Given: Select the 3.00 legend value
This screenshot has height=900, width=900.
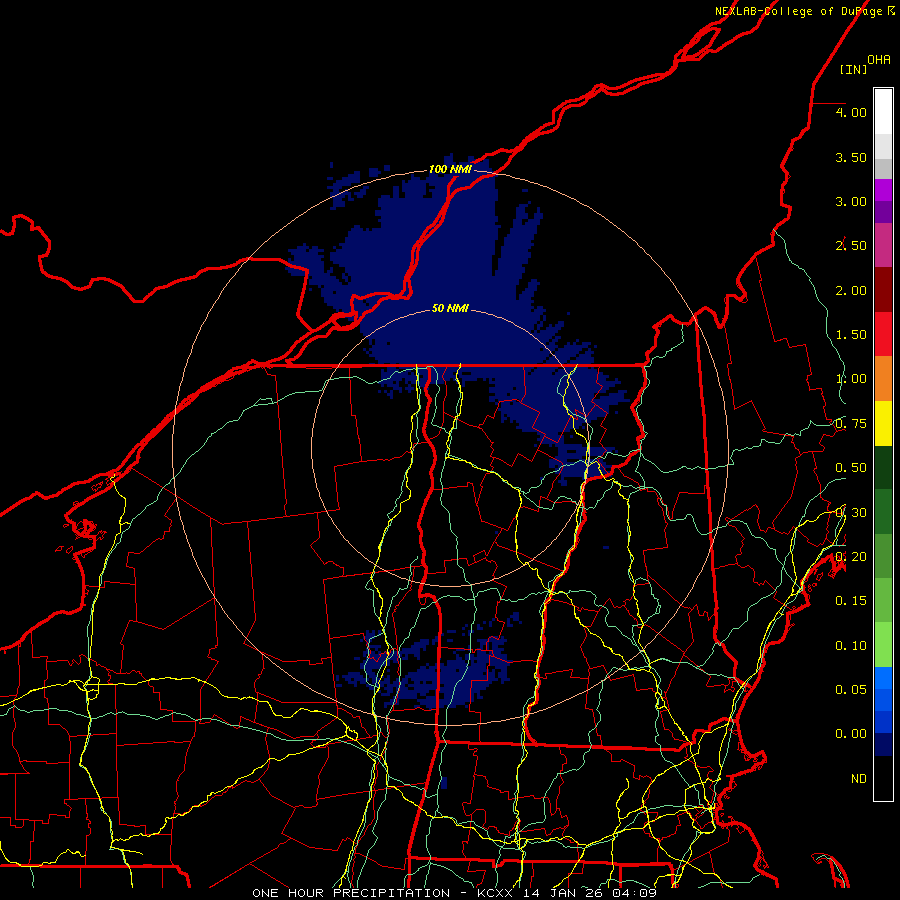Looking at the screenshot, I should 851,201.
